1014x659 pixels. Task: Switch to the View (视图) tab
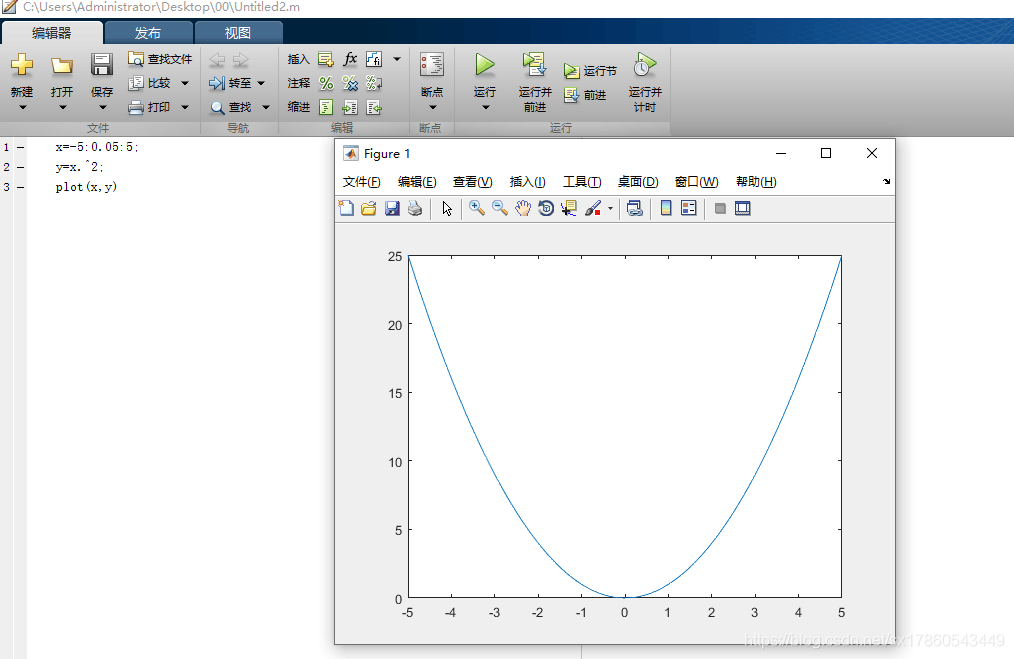(x=238, y=33)
